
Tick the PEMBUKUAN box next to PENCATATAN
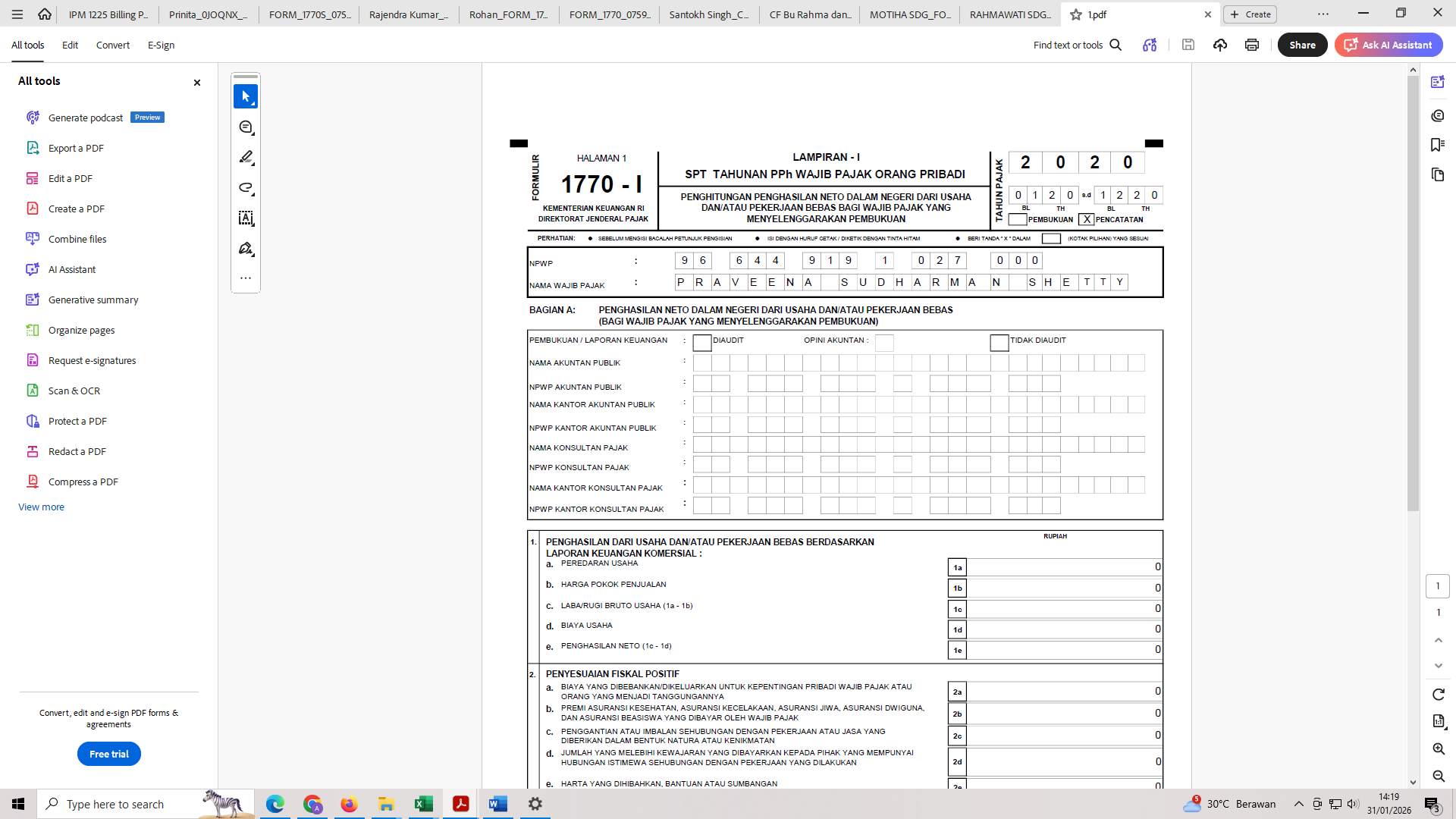pyautogui.click(x=1017, y=219)
